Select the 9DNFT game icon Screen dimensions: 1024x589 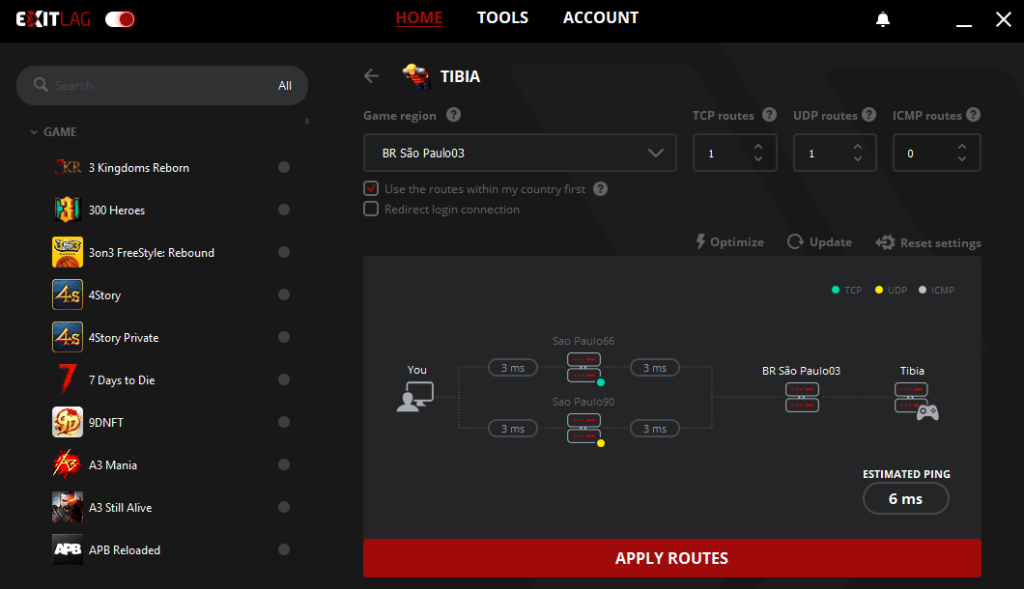tap(67, 422)
